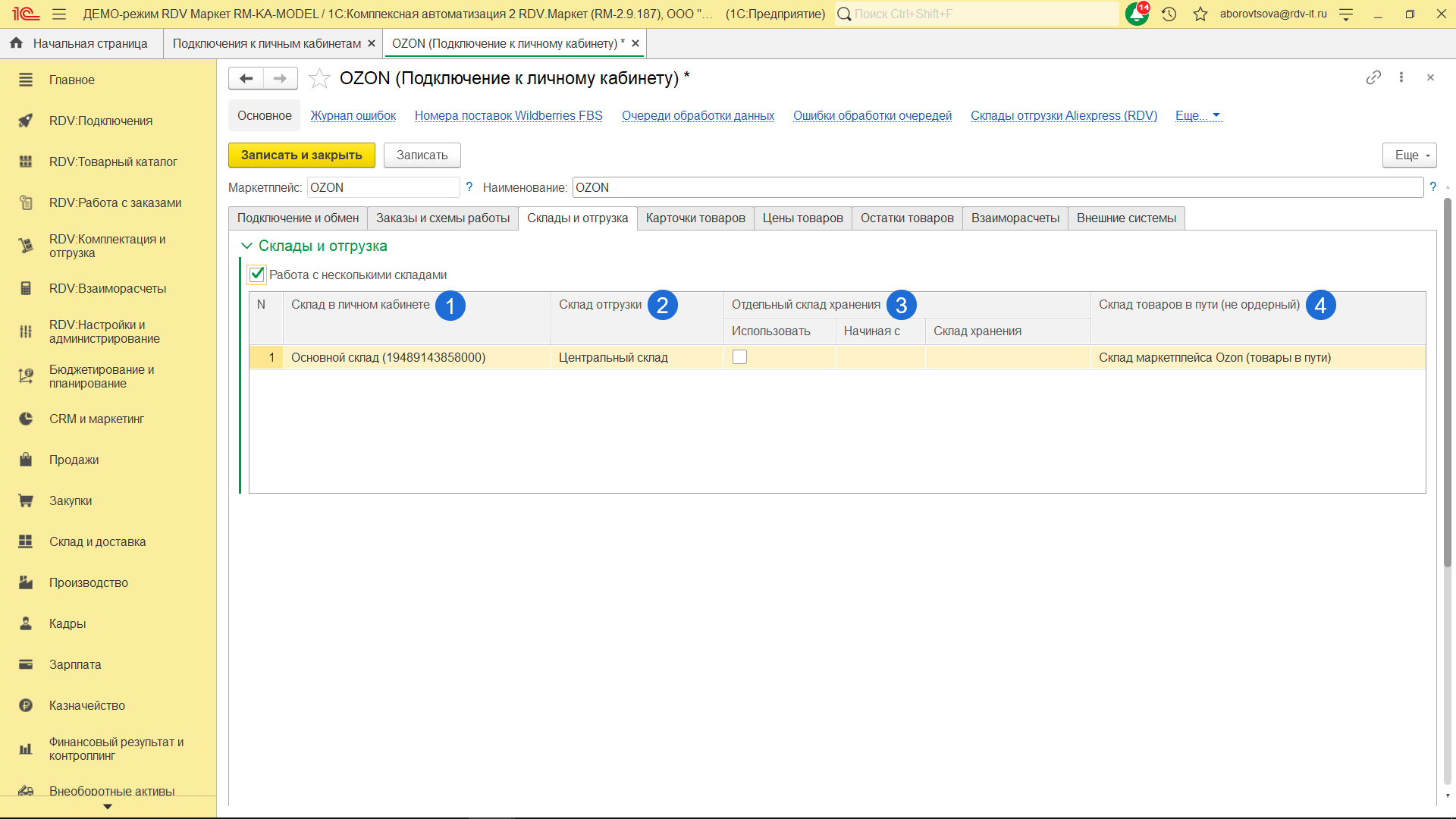Go back with left arrow
This screenshot has height=819, width=1456.
246,78
